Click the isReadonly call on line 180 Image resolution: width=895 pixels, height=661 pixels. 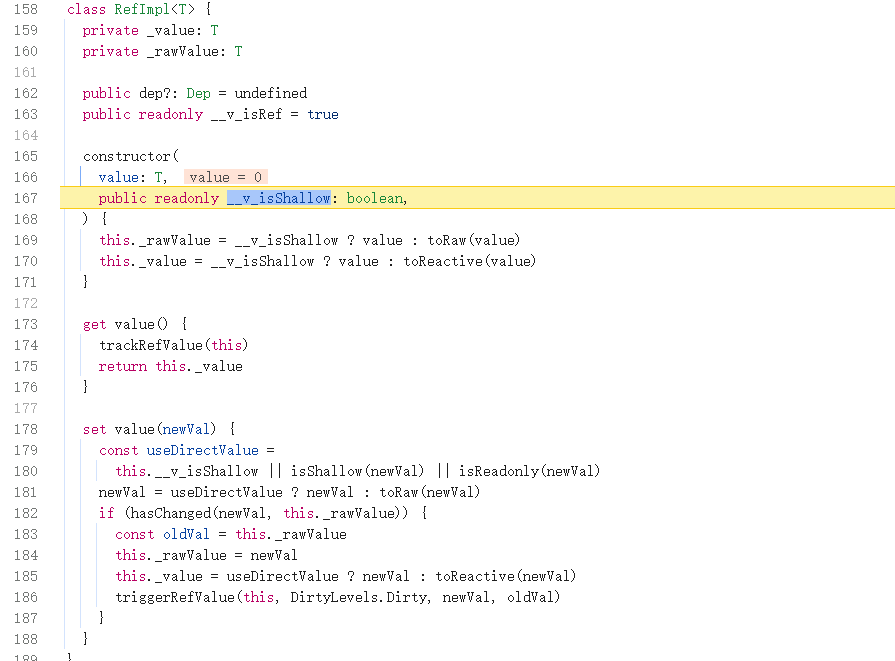(496, 471)
